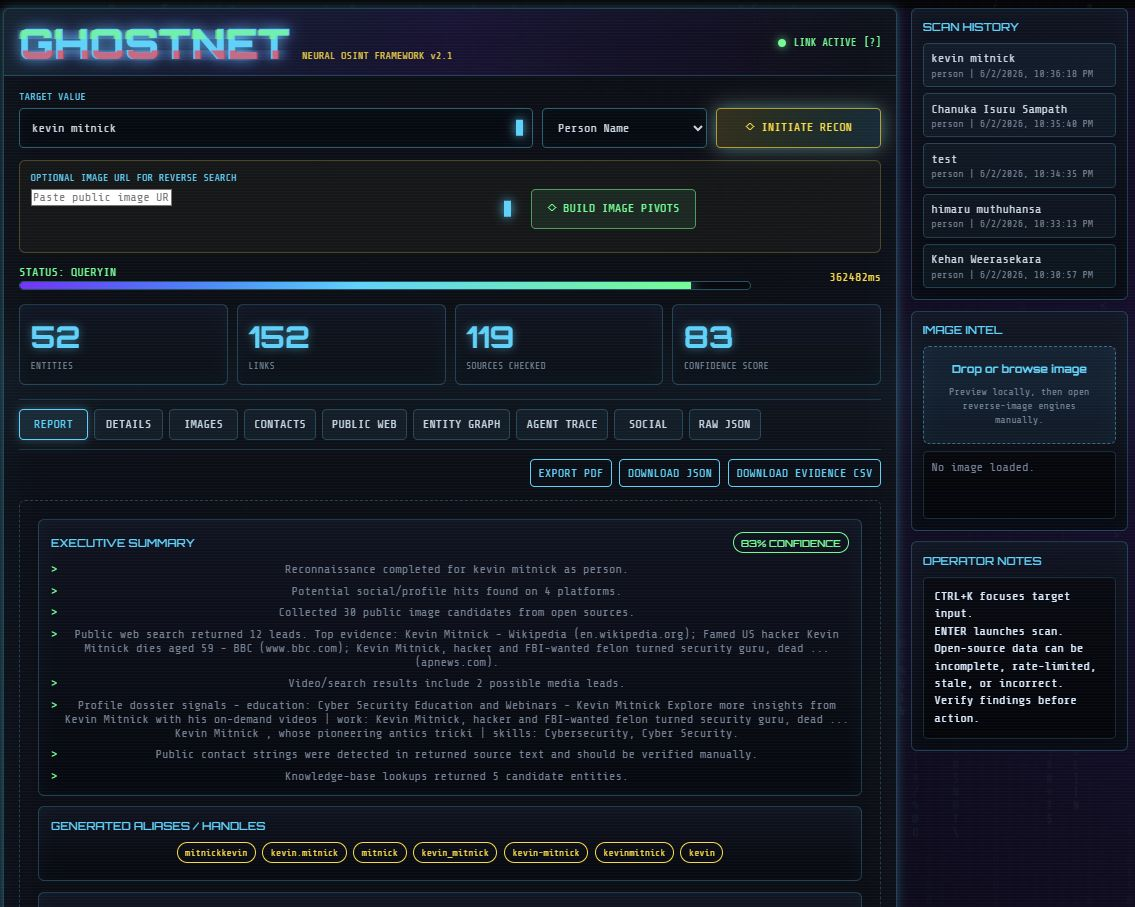Click the Drop or browse image zone
Screen dimensions: 1135x907
(1018, 395)
